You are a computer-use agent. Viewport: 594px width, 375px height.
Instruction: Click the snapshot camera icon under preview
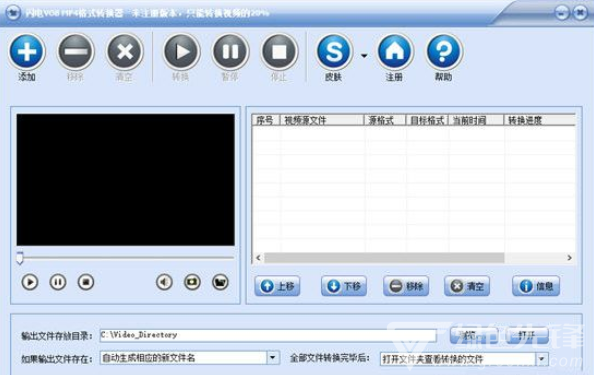point(192,282)
